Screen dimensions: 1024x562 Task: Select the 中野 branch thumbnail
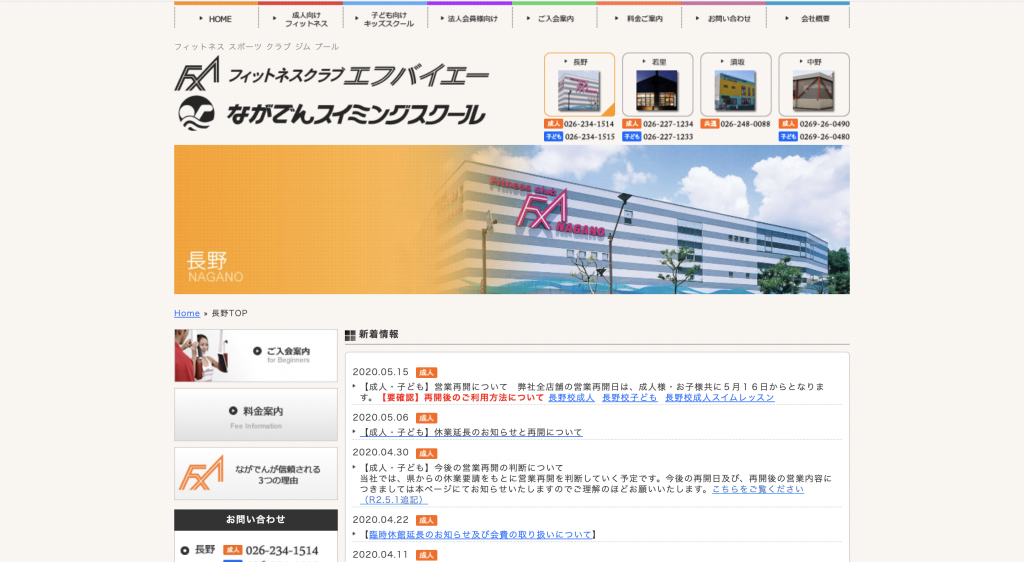(814, 84)
